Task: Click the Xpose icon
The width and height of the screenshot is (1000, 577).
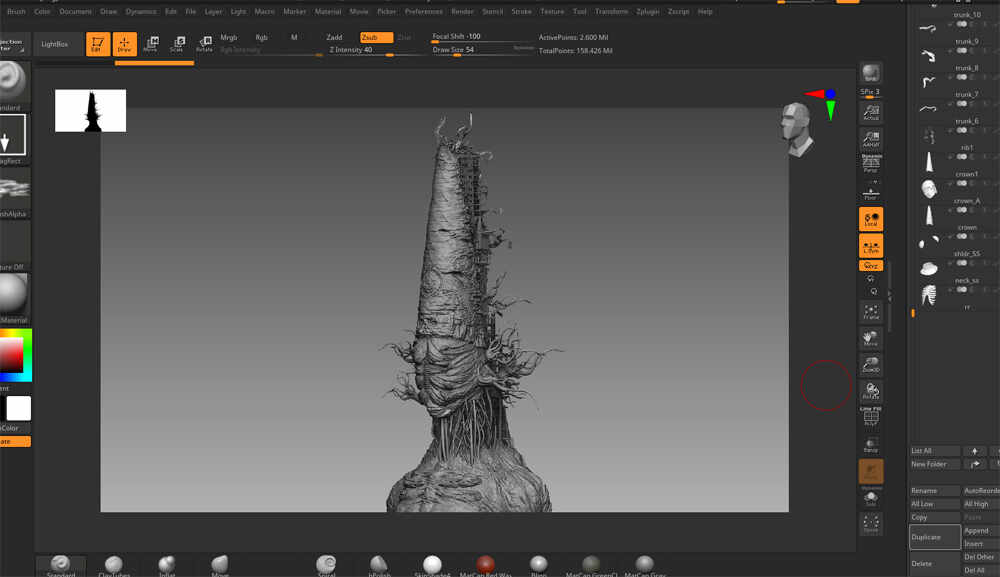Action: tap(871, 524)
